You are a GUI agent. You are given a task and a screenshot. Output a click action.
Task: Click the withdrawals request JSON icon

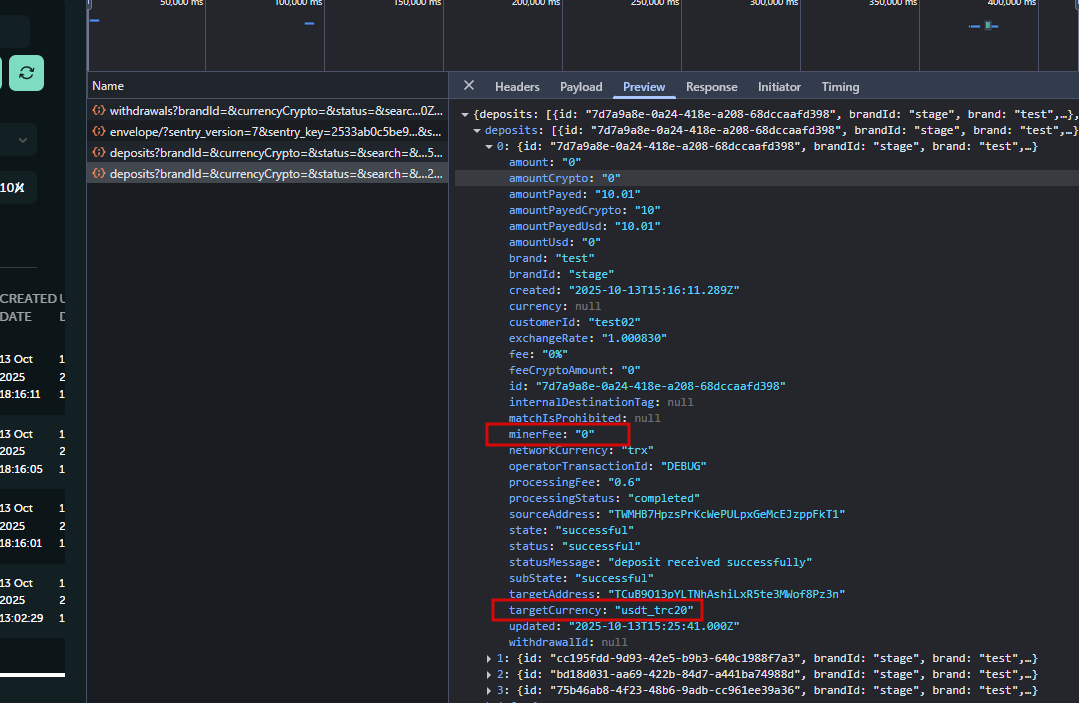[98, 110]
